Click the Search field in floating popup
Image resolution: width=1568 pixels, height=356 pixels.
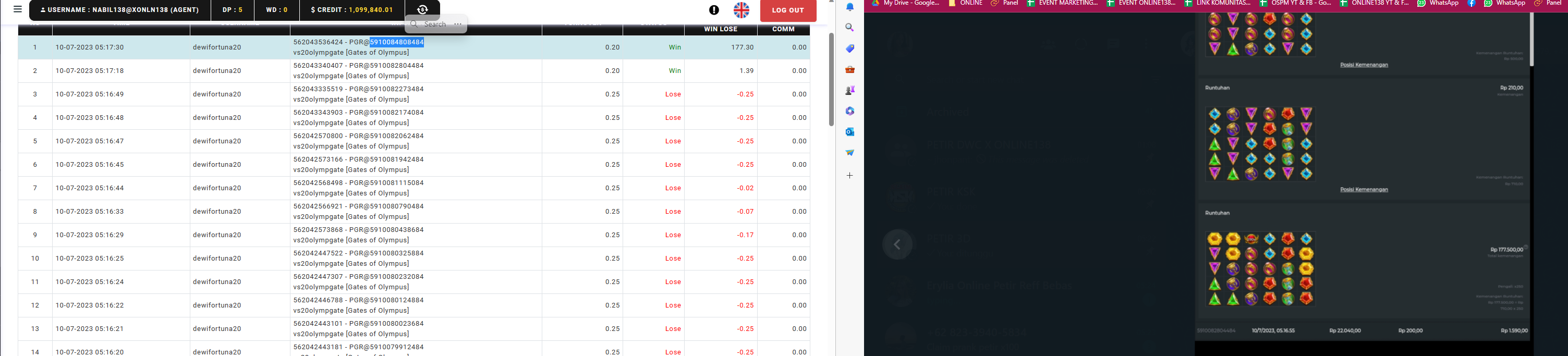click(x=435, y=24)
